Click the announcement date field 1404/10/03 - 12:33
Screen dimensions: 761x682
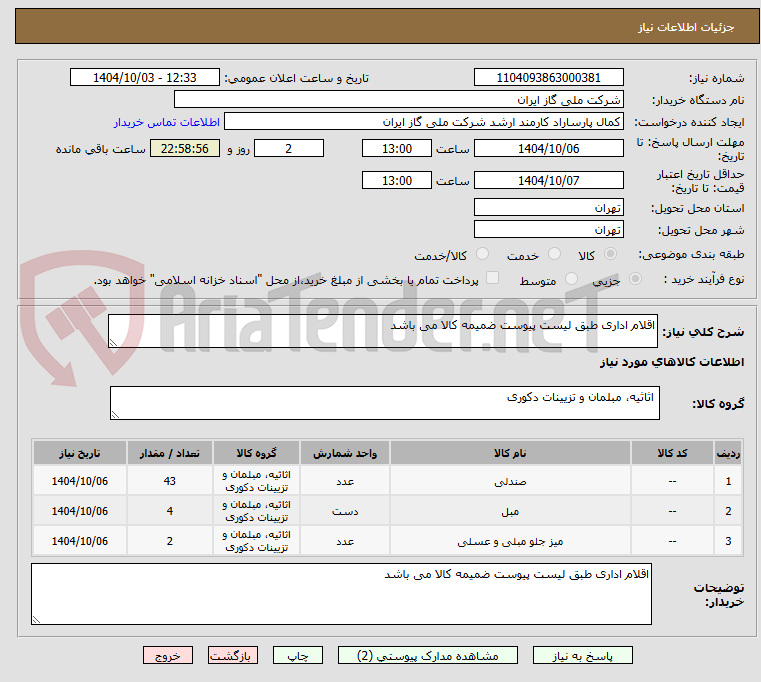(145, 78)
